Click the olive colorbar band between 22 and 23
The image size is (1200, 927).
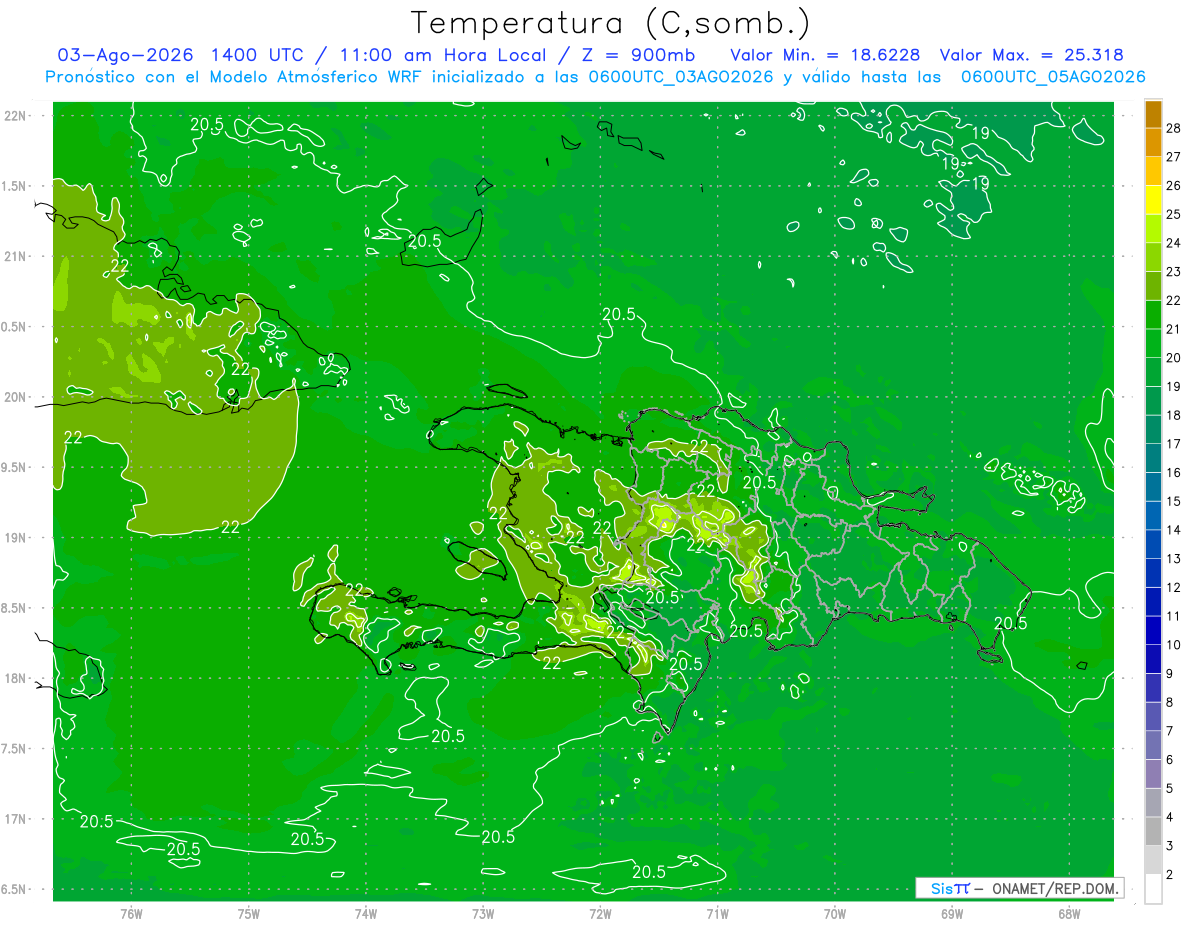coord(1153,286)
